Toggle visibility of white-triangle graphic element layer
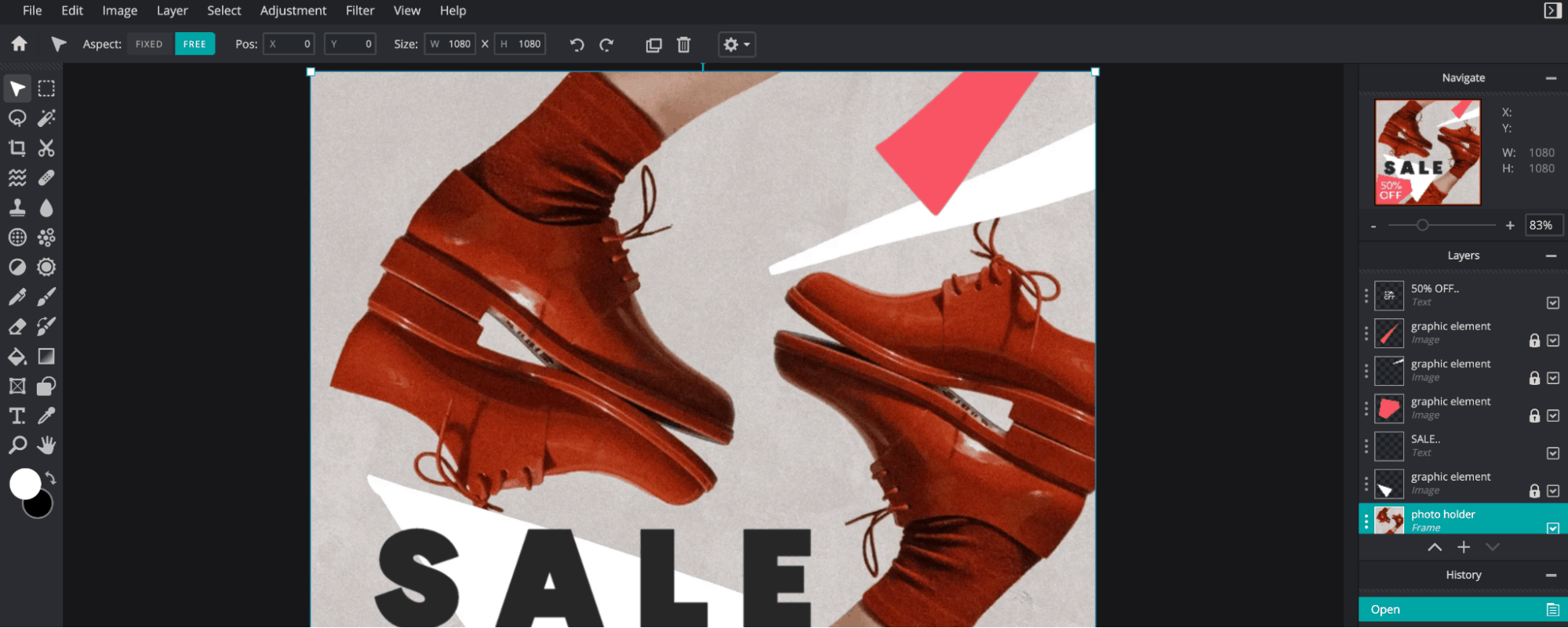Viewport: 1568px width, 628px height. coord(1552,491)
